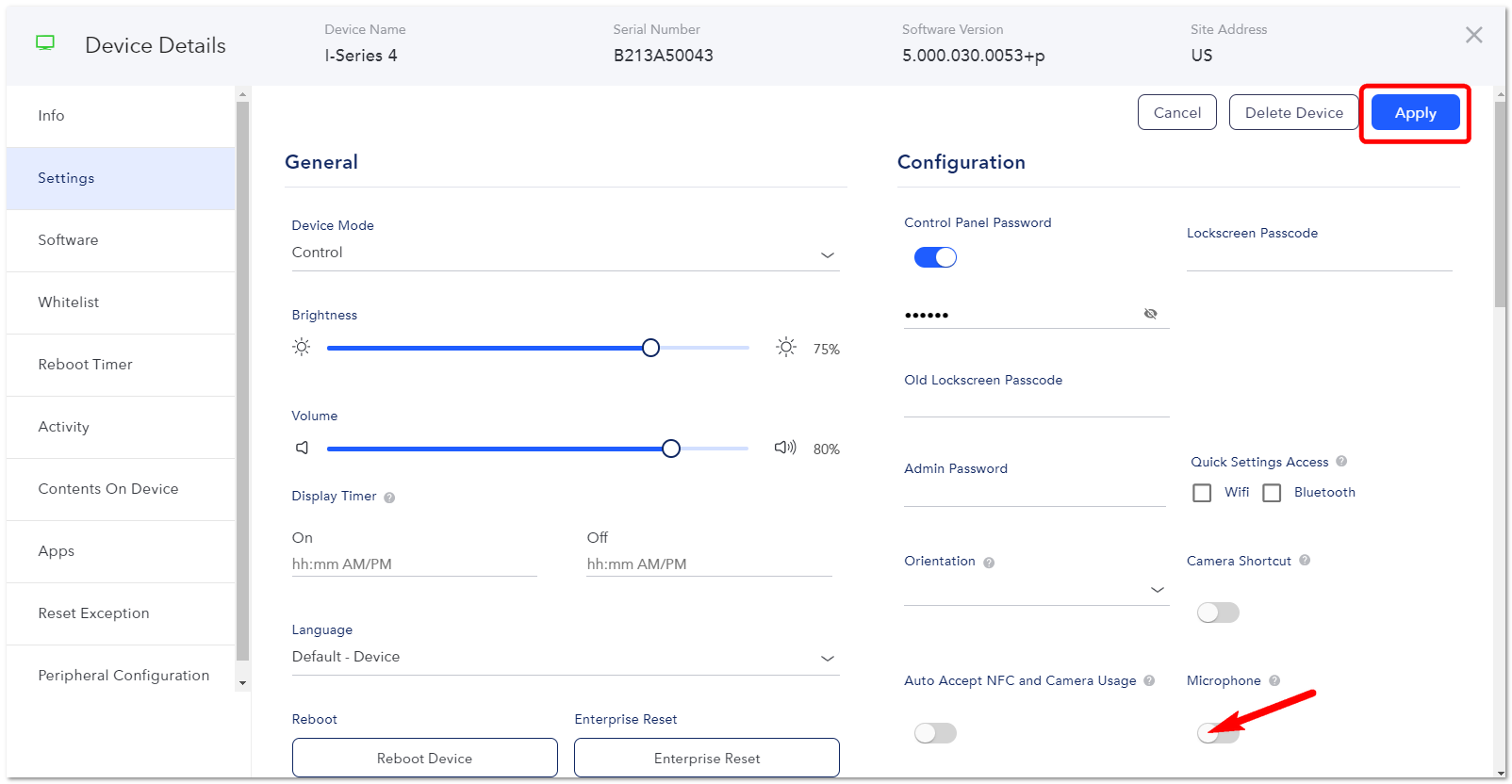1512x784 pixels.
Task: Check the Bluetooth quick settings checkbox
Action: (1272, 493)
